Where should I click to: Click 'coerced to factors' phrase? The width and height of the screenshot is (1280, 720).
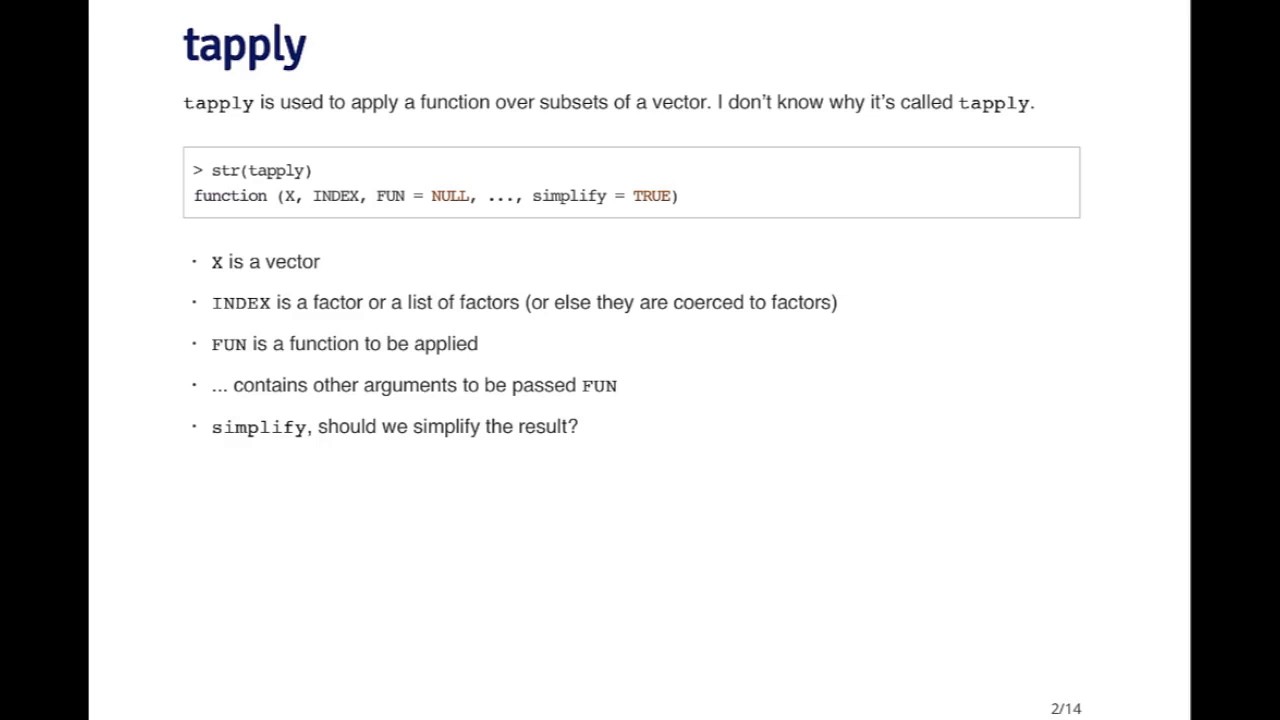[755, 302]
